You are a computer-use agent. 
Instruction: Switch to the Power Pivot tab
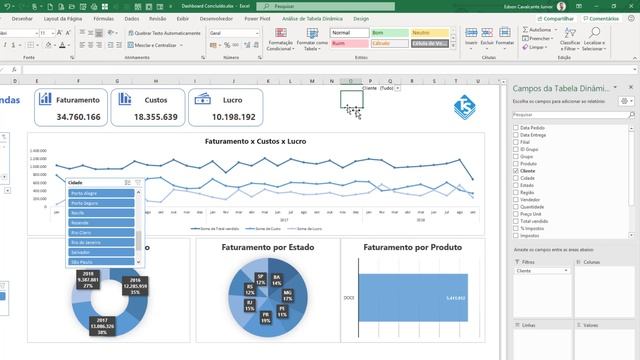click(257, 19)
